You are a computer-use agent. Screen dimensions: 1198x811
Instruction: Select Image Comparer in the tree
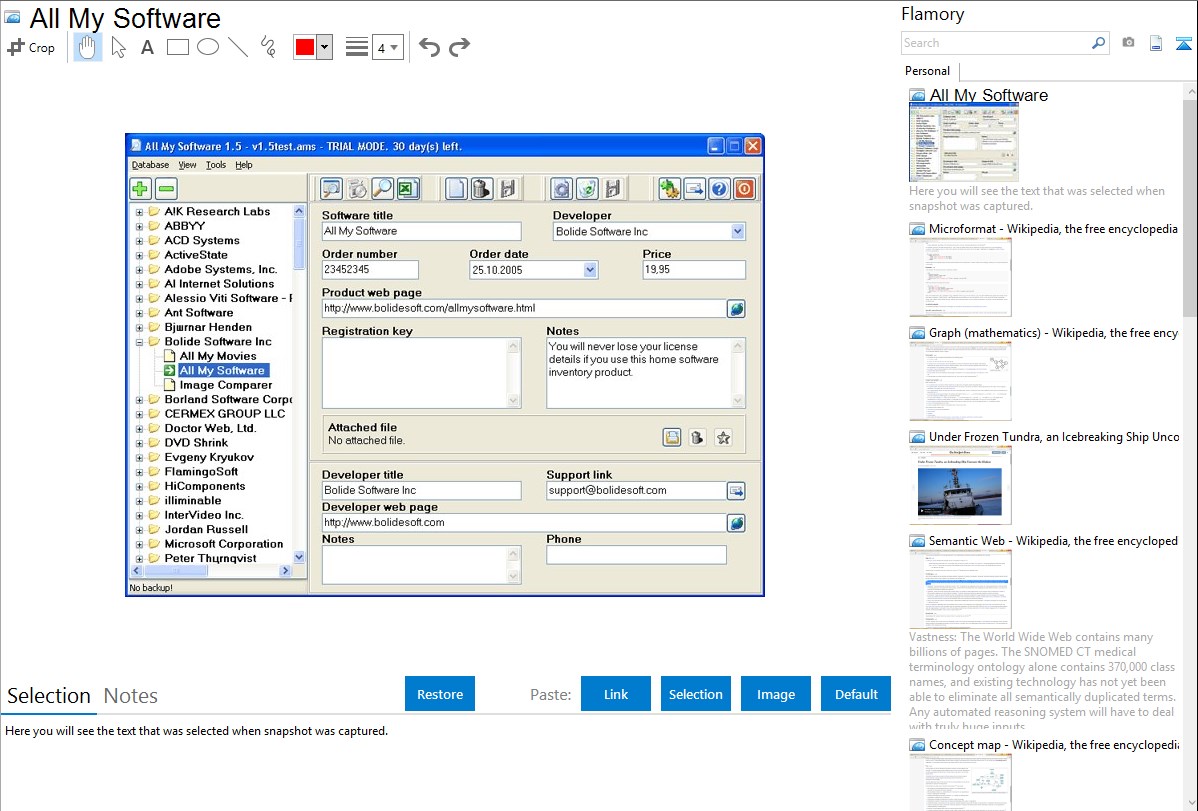pos(225,385)
